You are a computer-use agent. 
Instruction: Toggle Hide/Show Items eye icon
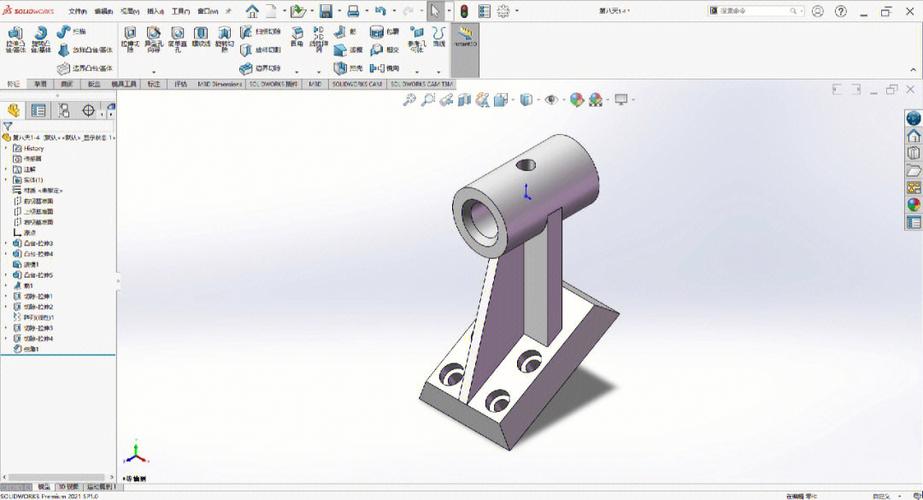551,100
